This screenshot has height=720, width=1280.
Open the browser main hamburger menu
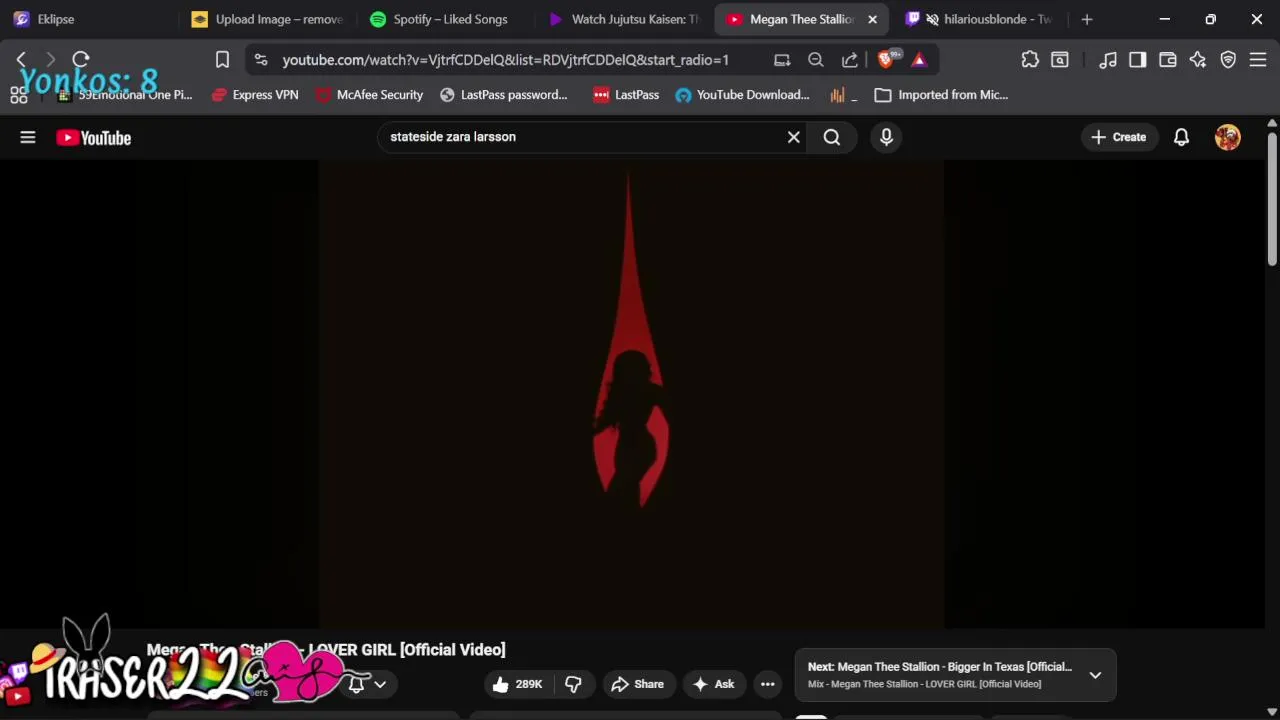(1258, 60)
